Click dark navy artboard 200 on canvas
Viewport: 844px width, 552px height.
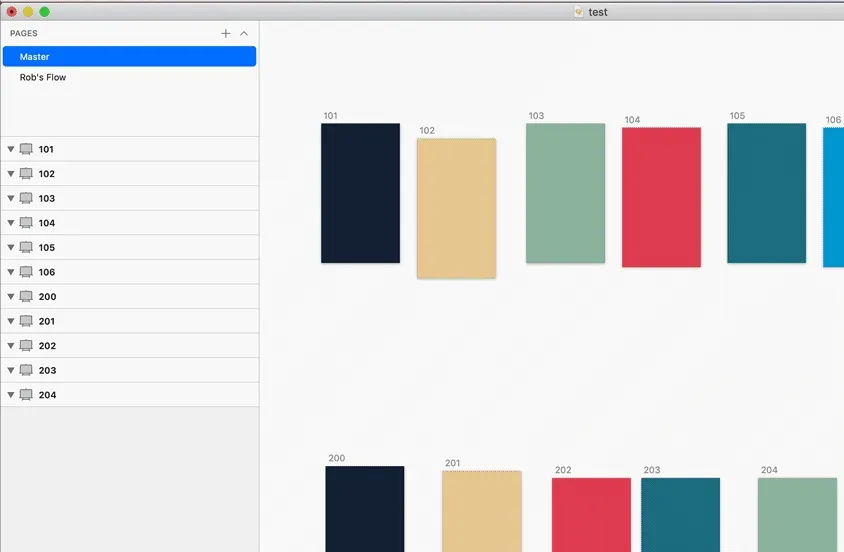click(x=365, y=509)
